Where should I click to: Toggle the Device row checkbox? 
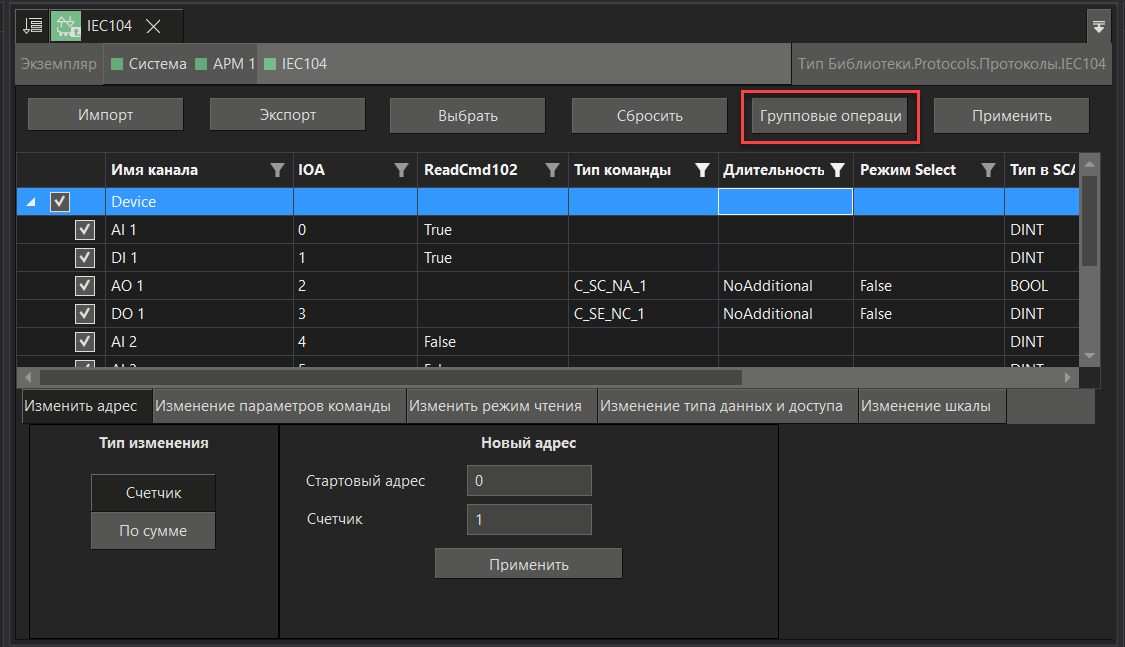pyautogui.click(x=60, y=202)
